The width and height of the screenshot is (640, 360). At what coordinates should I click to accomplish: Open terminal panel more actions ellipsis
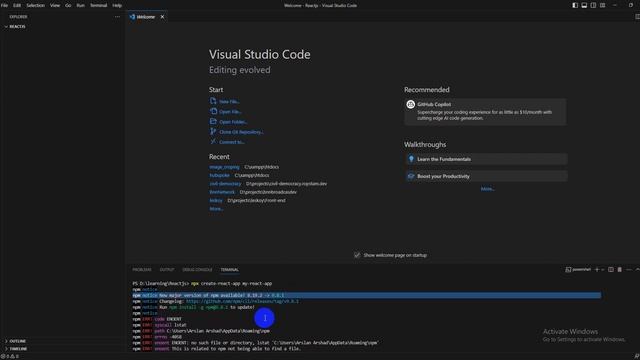[x=629, y=269]
